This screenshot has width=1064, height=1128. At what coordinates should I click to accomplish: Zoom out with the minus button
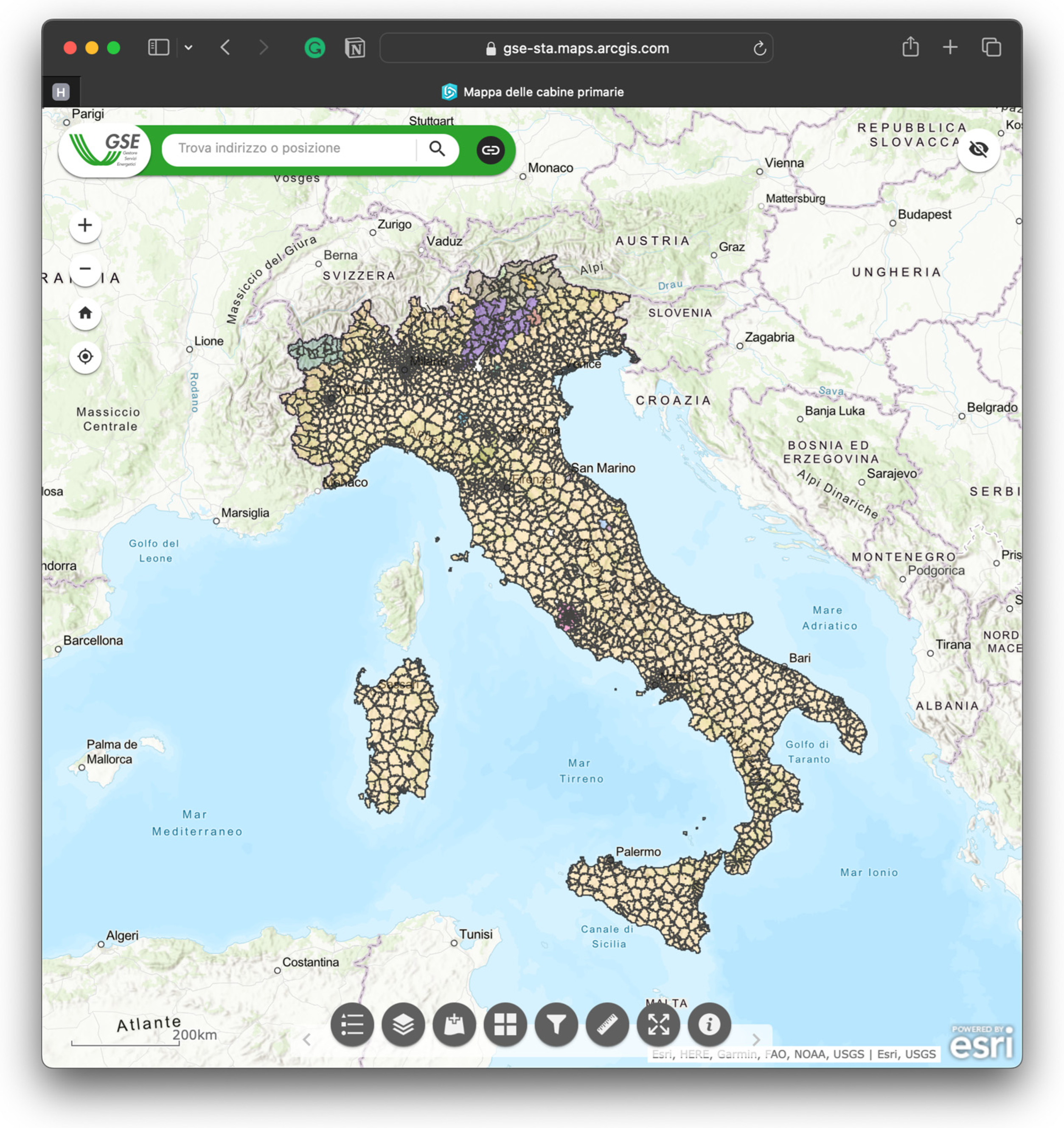pyautogui.click(x=85, y=269)
